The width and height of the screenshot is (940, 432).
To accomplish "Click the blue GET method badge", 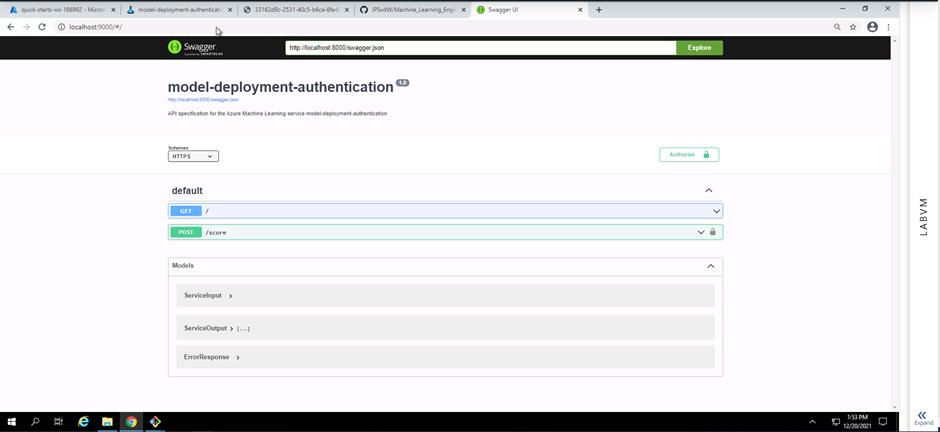I will pyautogui.click(x=186, y=211).
